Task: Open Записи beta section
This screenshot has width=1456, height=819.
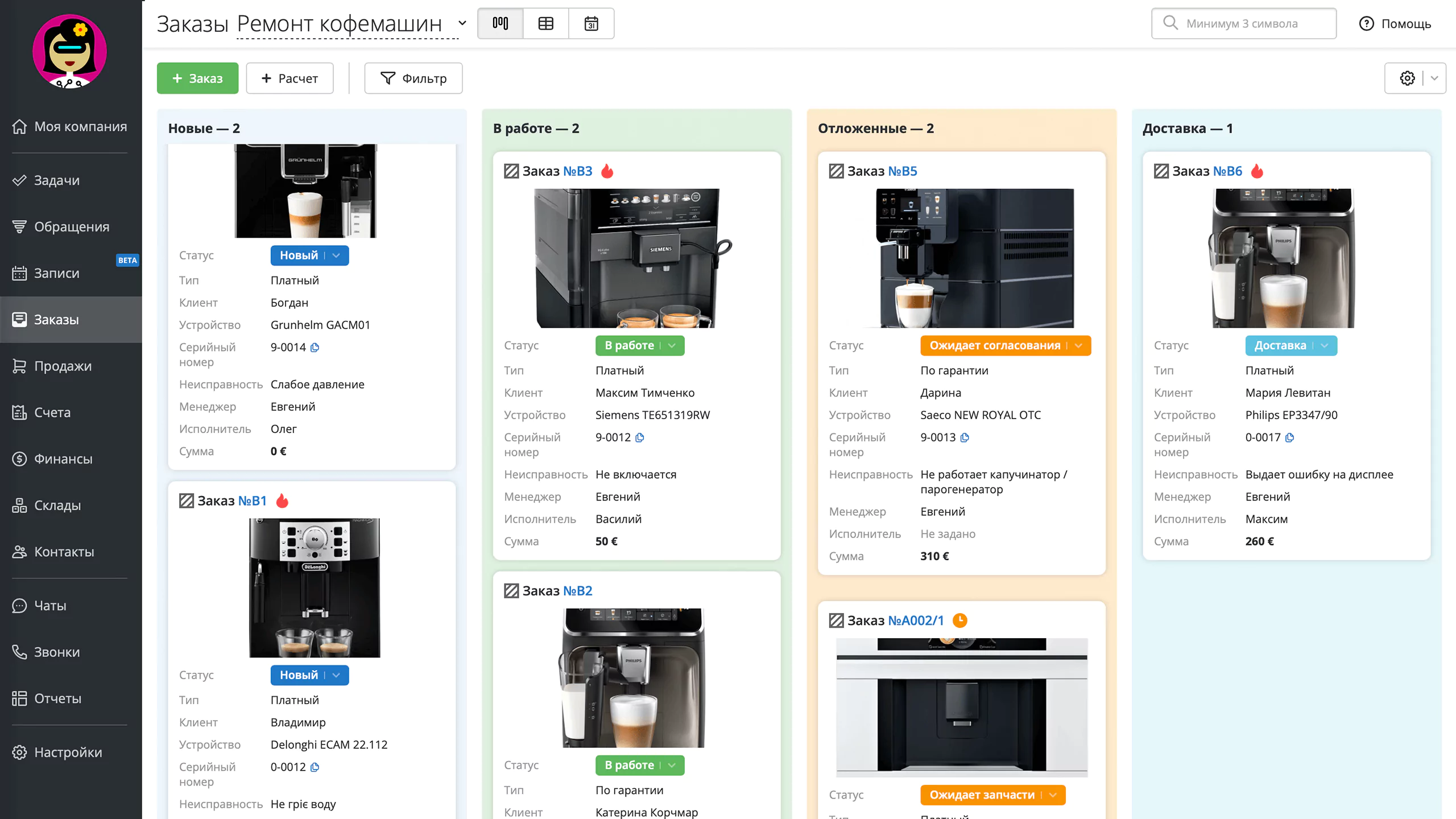Action: click(x=71, y=273)
